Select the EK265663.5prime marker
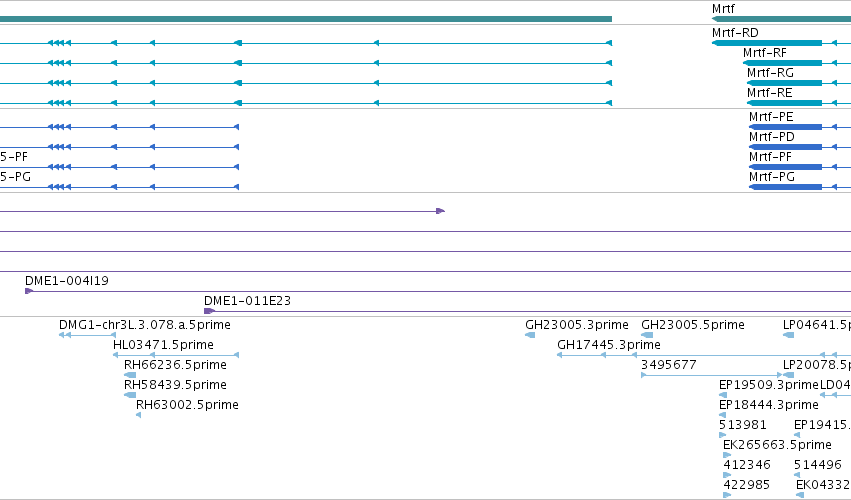 tap(727, 455)
